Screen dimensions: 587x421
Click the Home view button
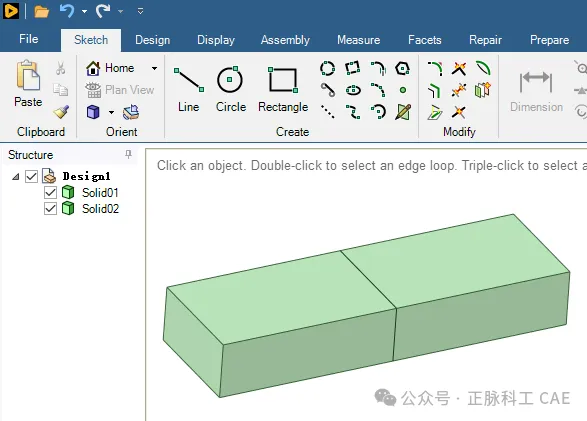[x=110, y=68]
